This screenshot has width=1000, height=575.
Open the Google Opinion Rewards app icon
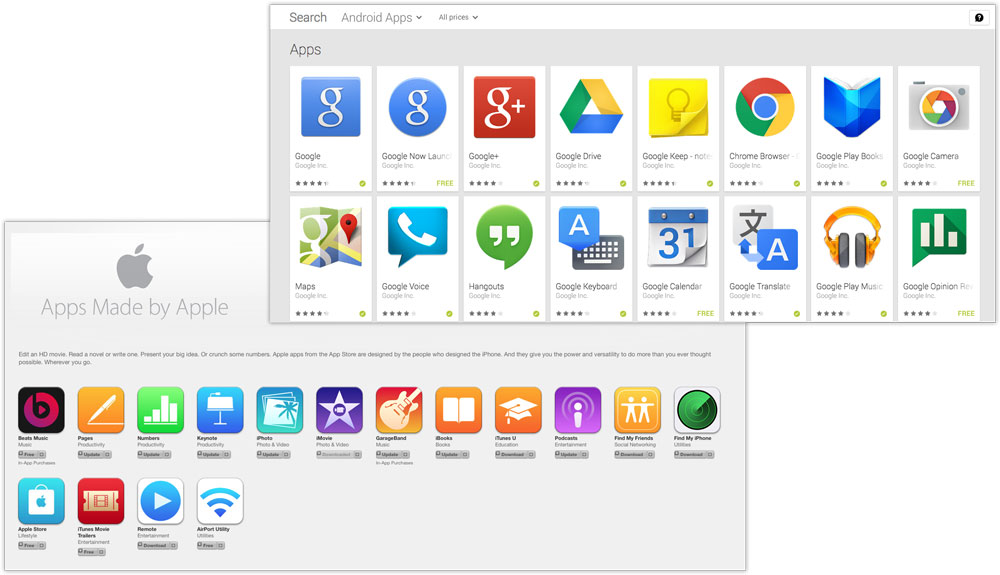(939, 237)
